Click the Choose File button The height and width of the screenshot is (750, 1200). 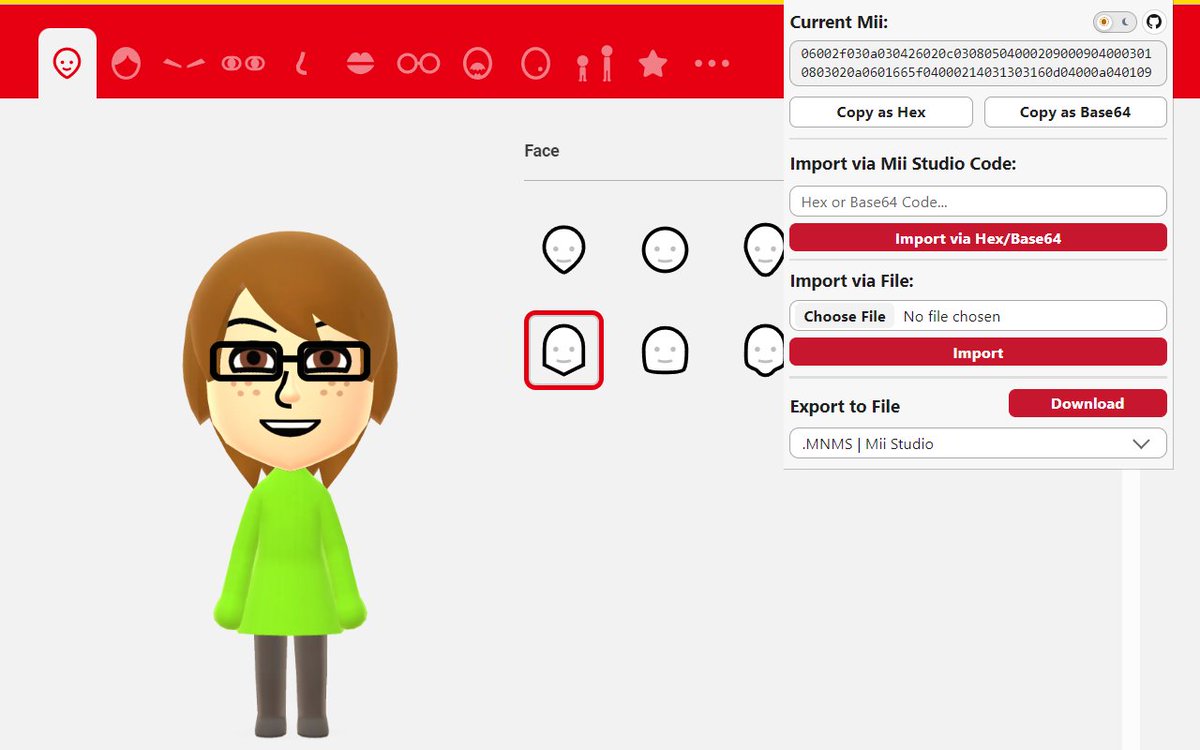(x=845, y=316)
